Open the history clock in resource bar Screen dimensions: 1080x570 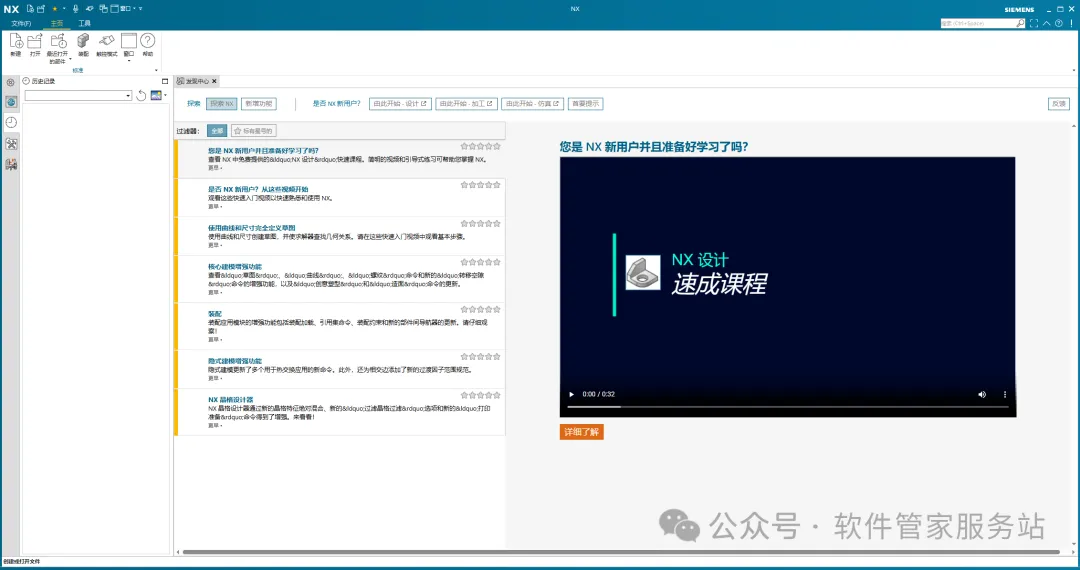point(11,123)
